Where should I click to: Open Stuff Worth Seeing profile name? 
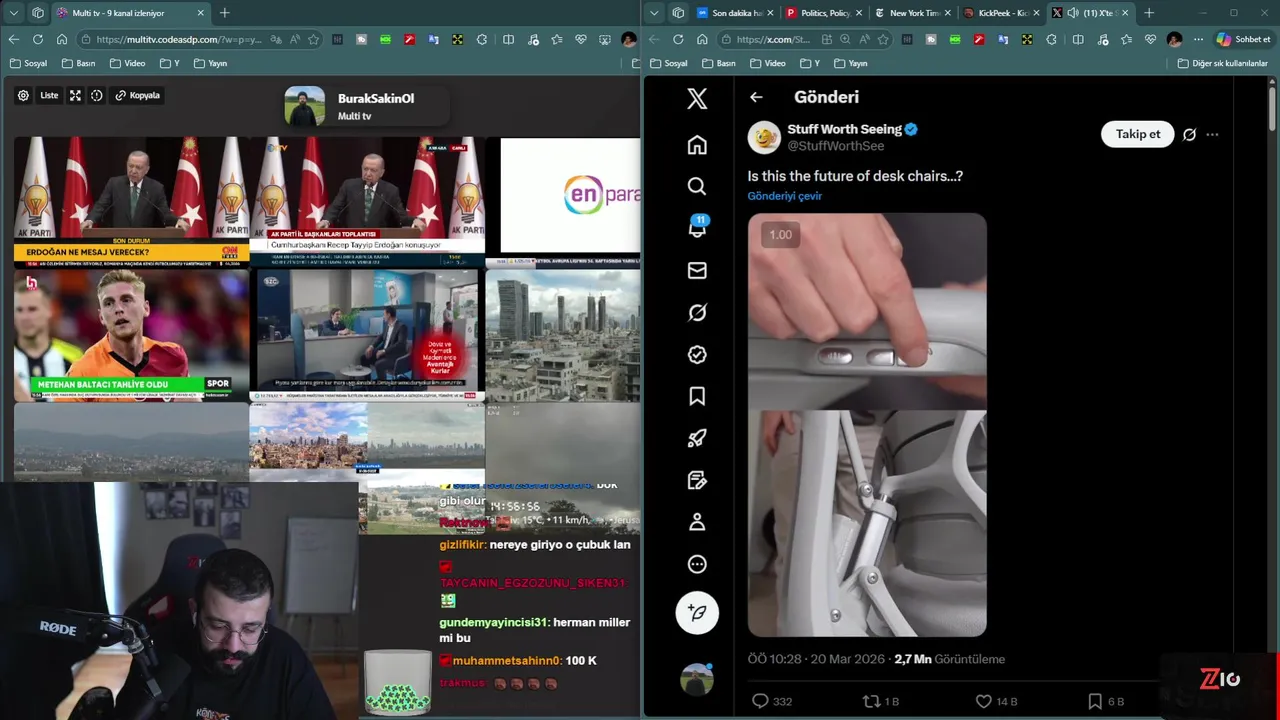[x=844, y=129]
